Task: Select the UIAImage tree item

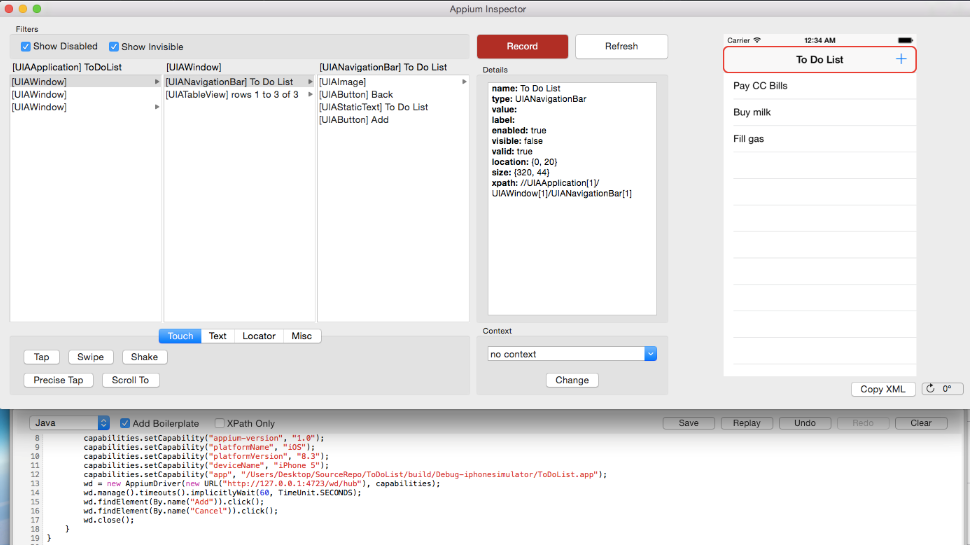Action: [393, 82]
